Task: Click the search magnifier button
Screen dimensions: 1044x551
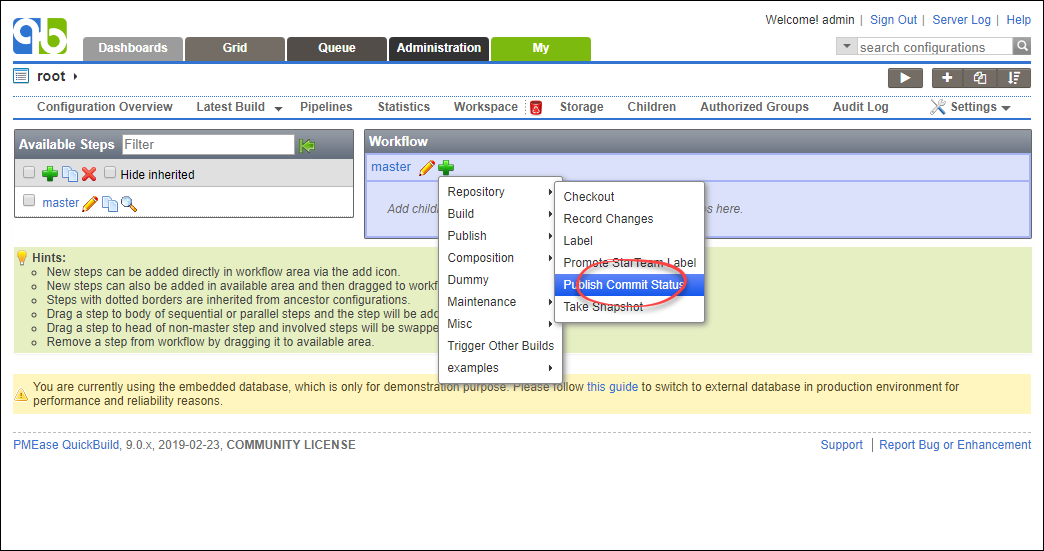Action: click(x=1022, y=46)
